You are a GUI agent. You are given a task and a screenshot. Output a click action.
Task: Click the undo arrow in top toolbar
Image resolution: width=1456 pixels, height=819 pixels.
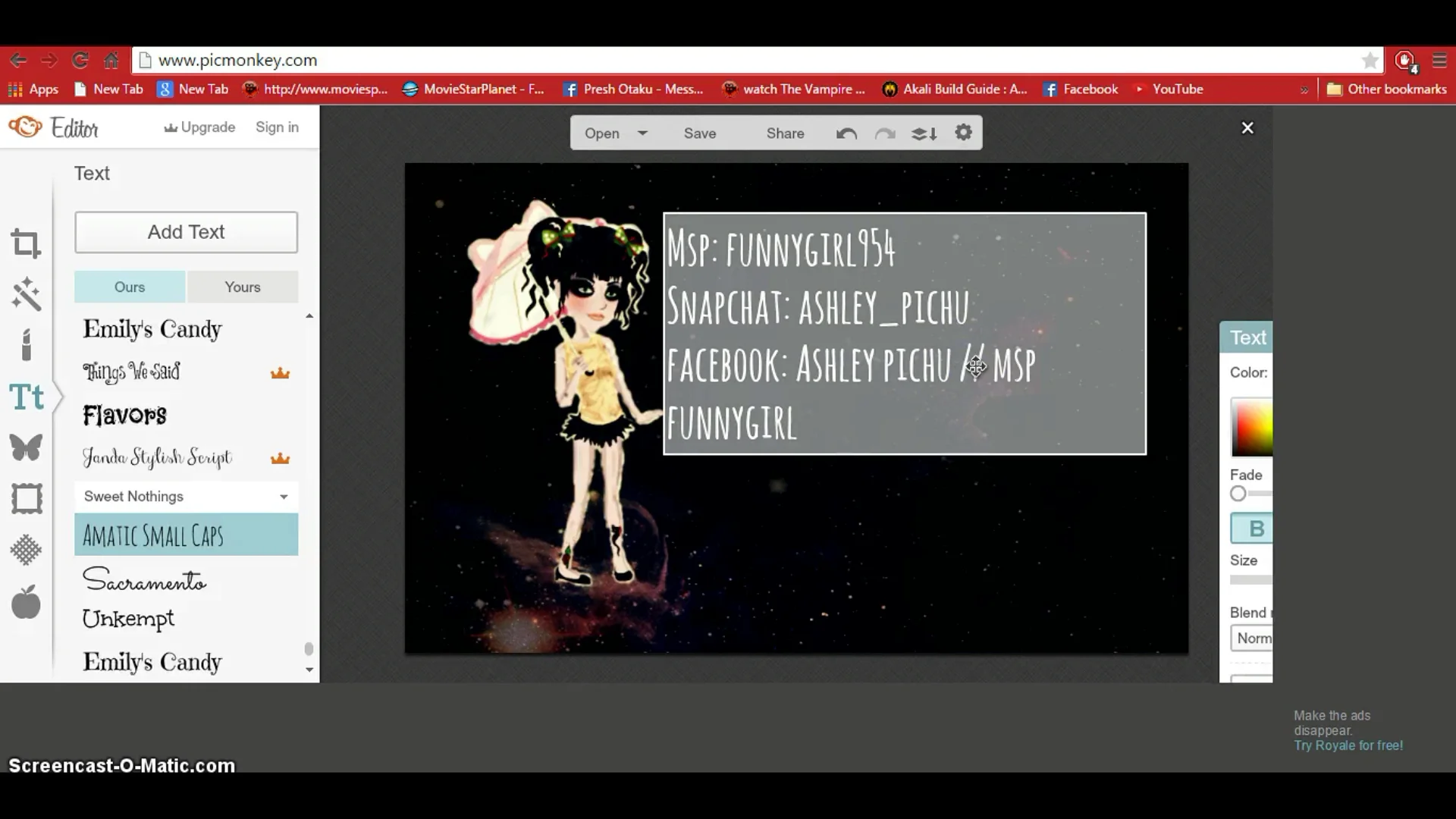[846, 133]
